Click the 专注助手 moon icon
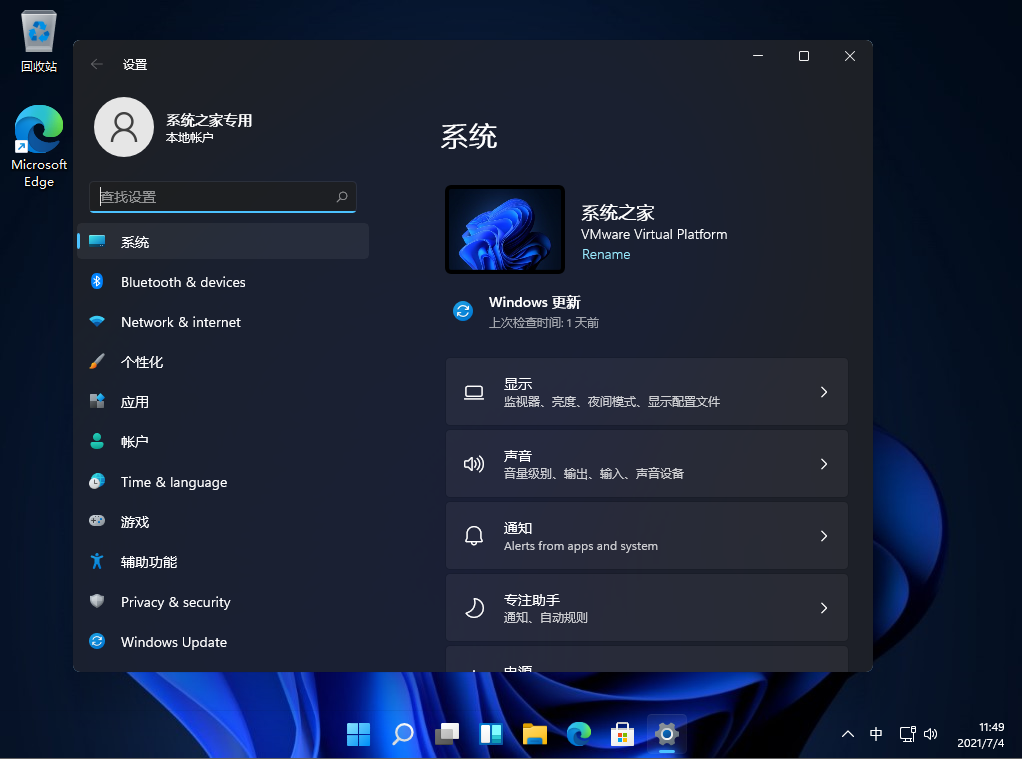This screenshot has width=1022, height=759. pos(474,608)
